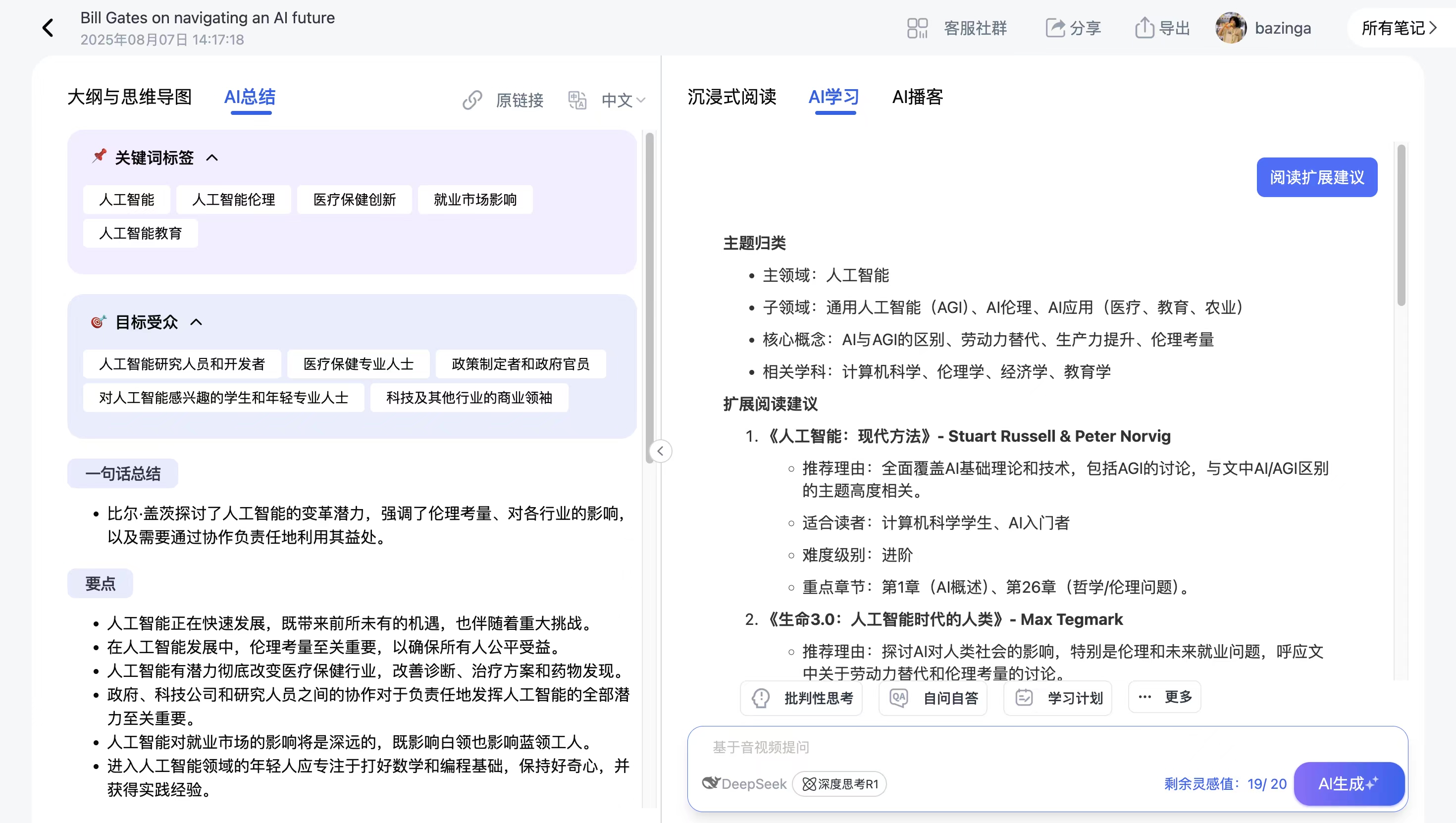Screen dimensions: 1456x823
Task: Click the export icon
Action: 1144,28
